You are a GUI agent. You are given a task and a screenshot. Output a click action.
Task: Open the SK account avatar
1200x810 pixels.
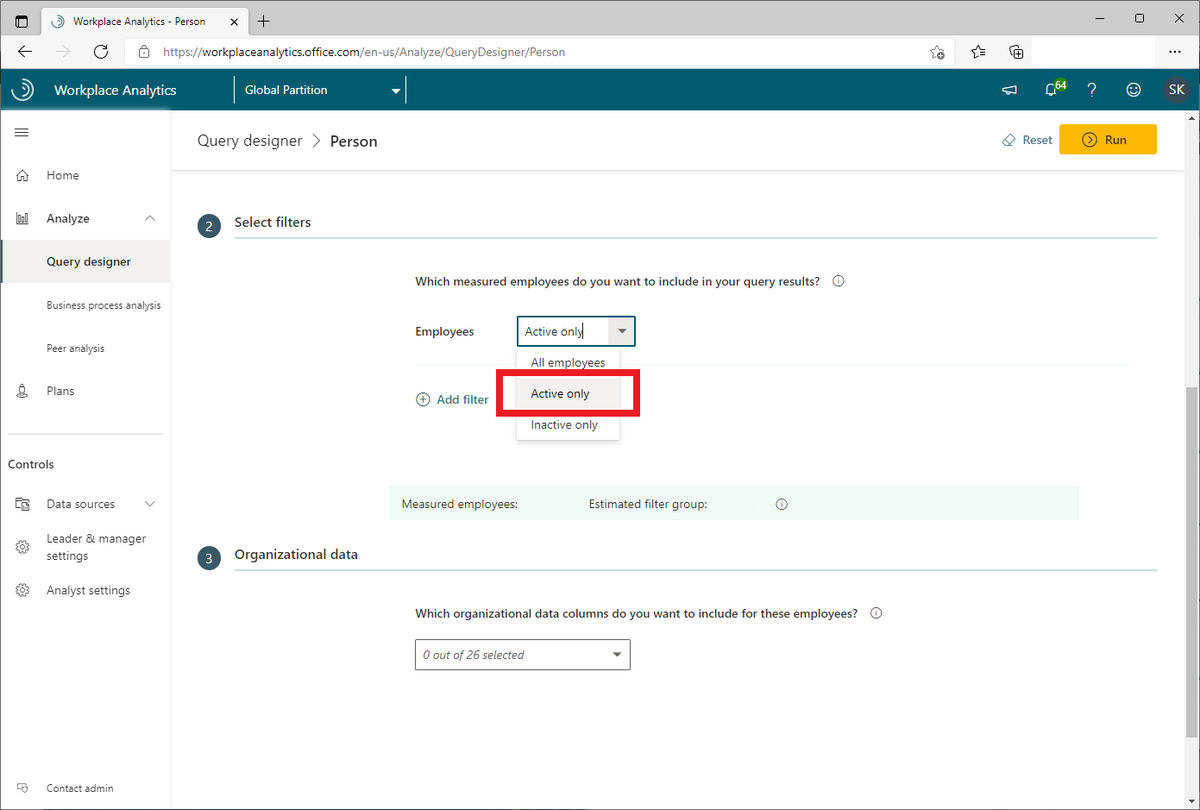[1177, 90]
